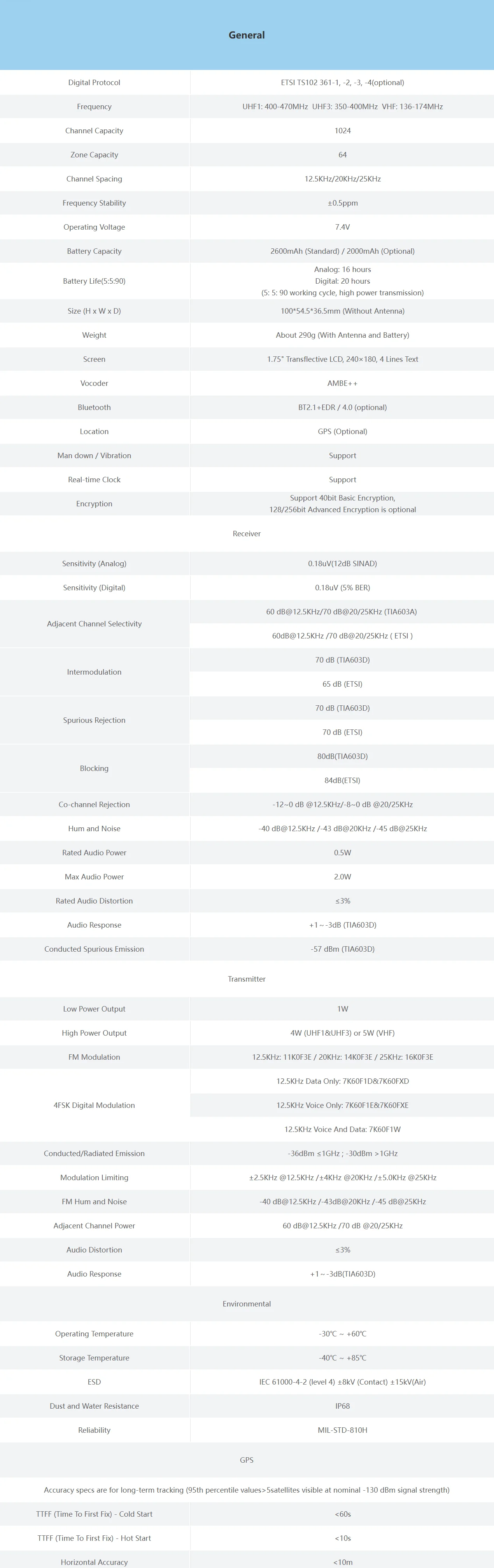The height and width of the screenshot is (1568, 494).
Task: Select the Digital Protocol row label
Action: [94, 82]
